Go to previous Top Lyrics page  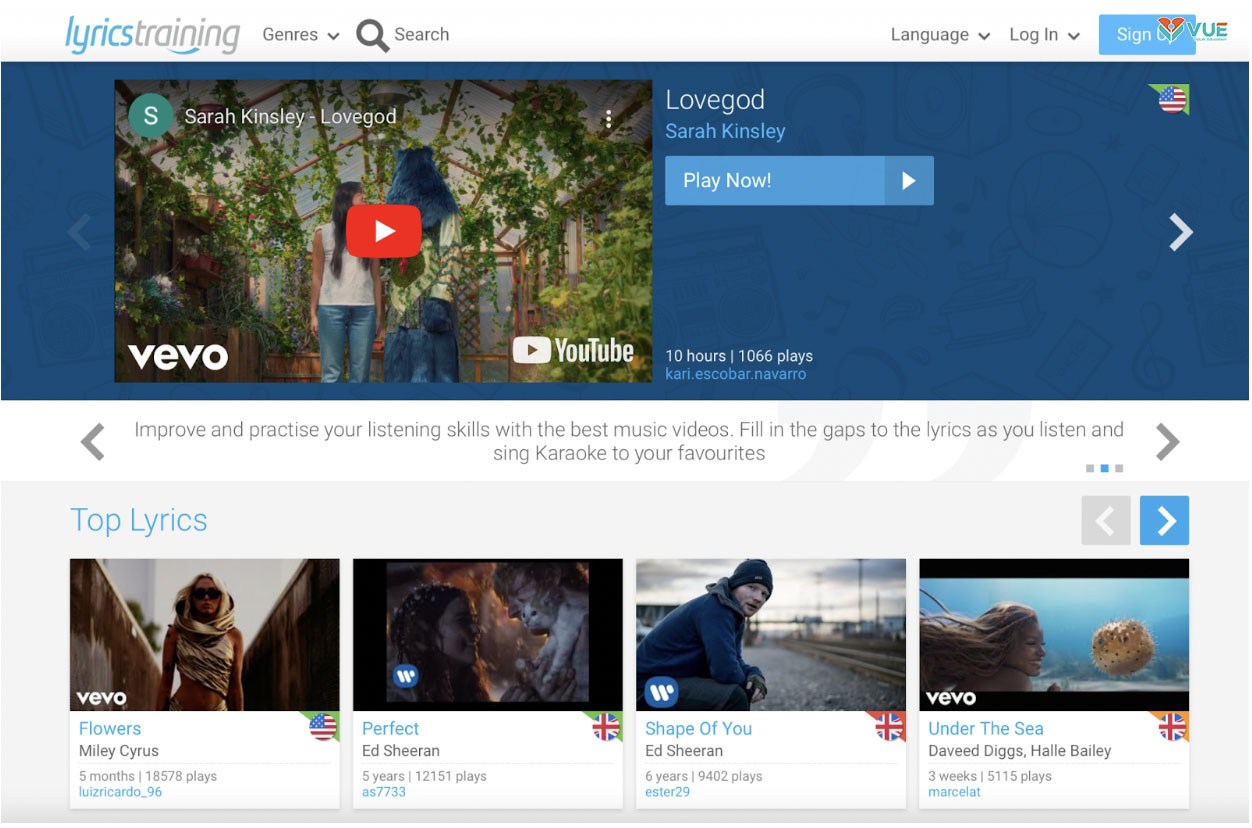click(1106, 520)
